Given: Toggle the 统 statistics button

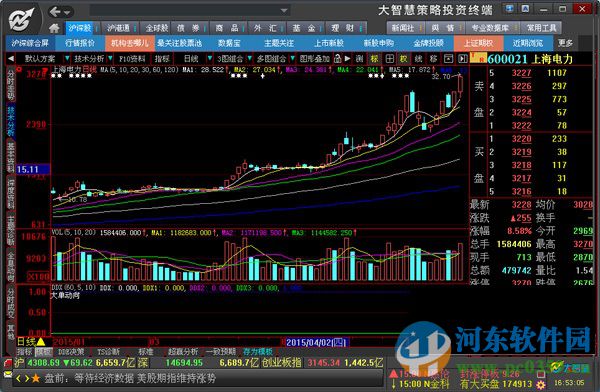Looking at the screenshot, I should pos(419,59).
